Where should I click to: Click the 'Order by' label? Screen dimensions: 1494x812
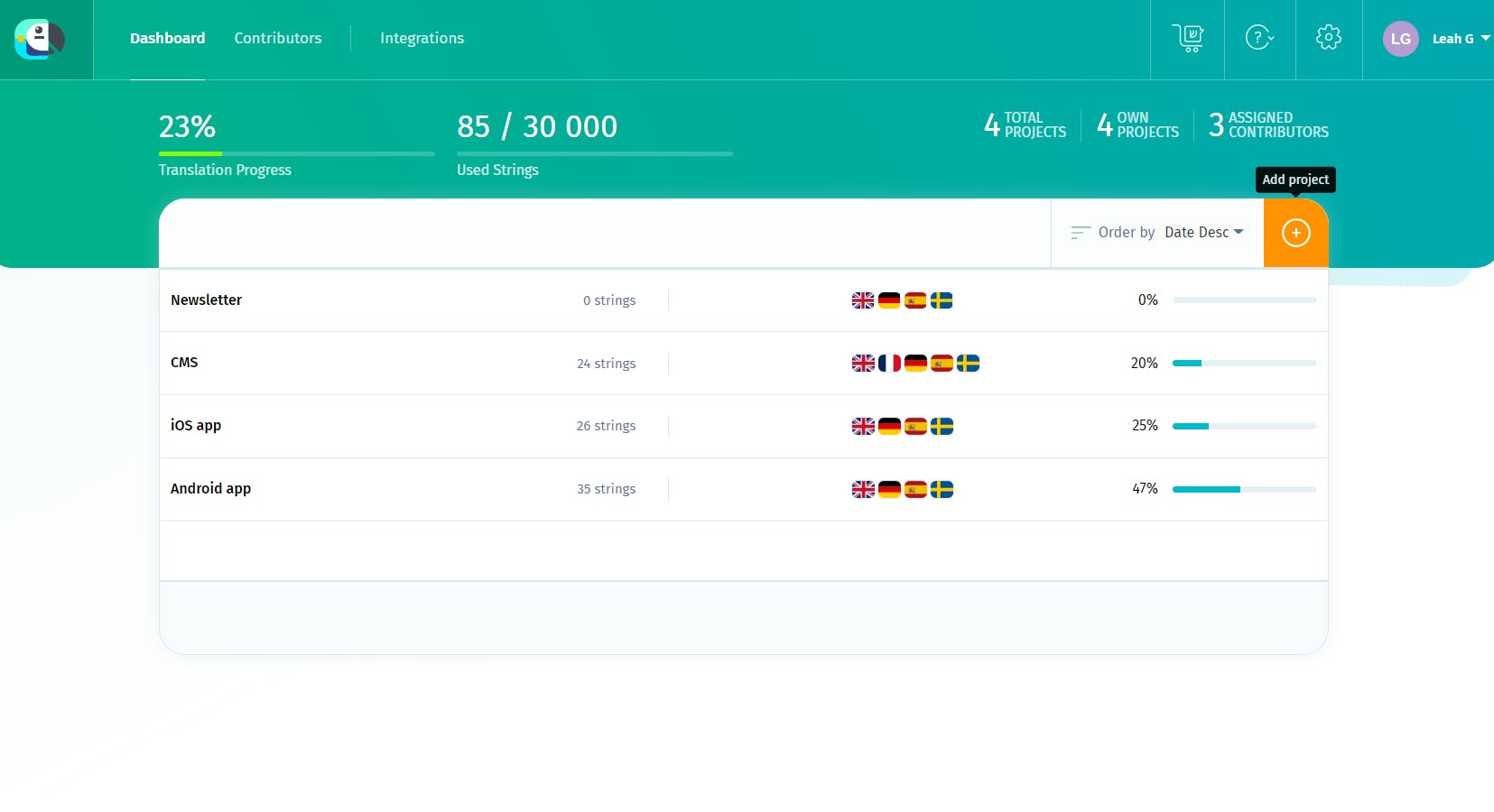[x=1127, y=232]
